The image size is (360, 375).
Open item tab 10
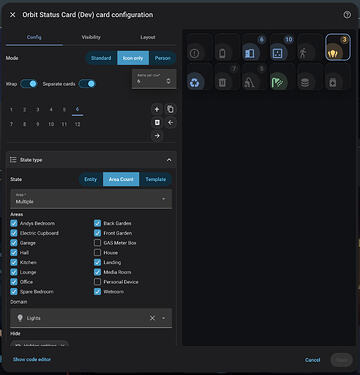click(x=51, y=124)
